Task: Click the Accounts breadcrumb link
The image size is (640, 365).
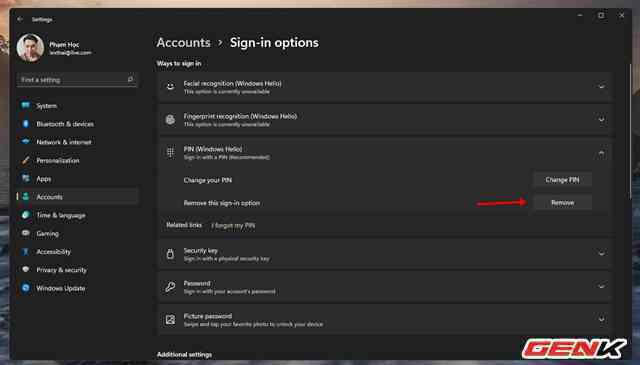Action: tap(183, 42)
